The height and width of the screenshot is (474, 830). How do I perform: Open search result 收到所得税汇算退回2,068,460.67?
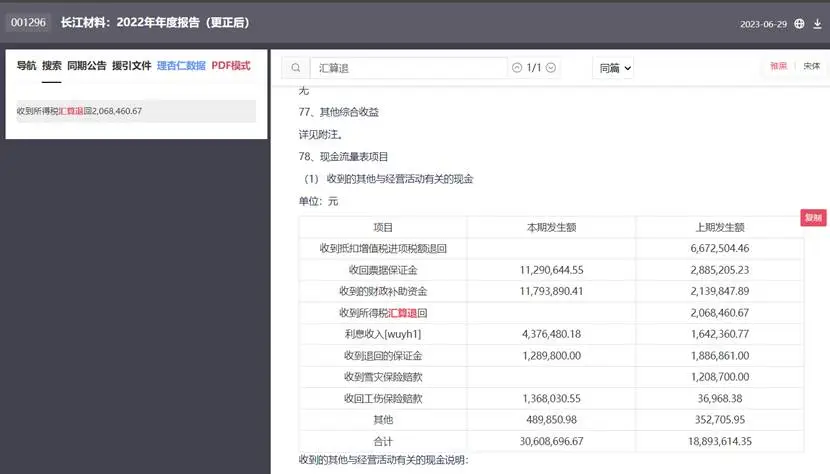(x=136, y=111)
